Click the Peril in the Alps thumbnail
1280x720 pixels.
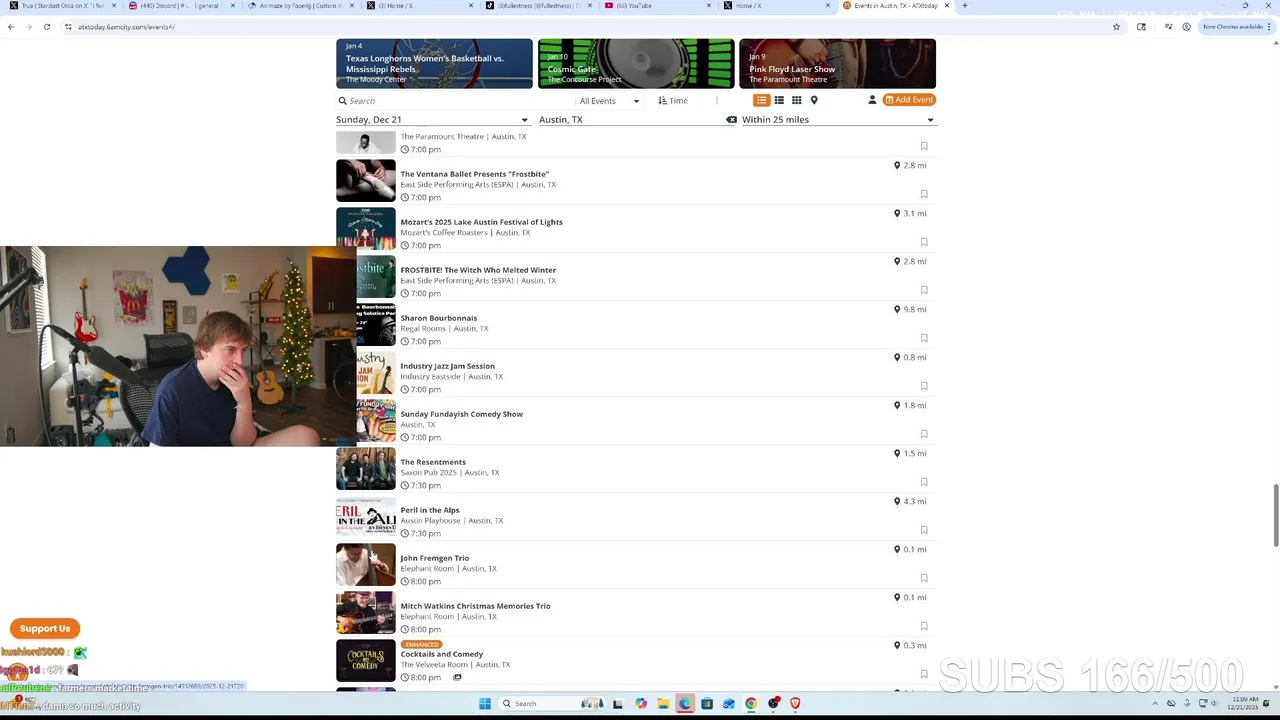coord(366,517)
